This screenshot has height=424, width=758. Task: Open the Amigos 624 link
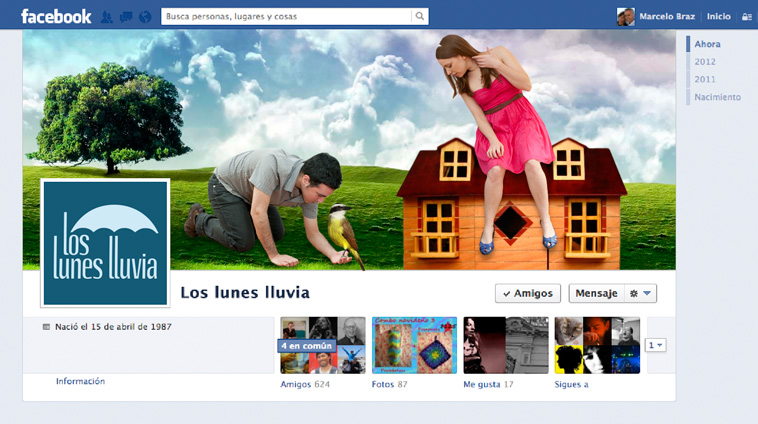[x=305, y=384]
